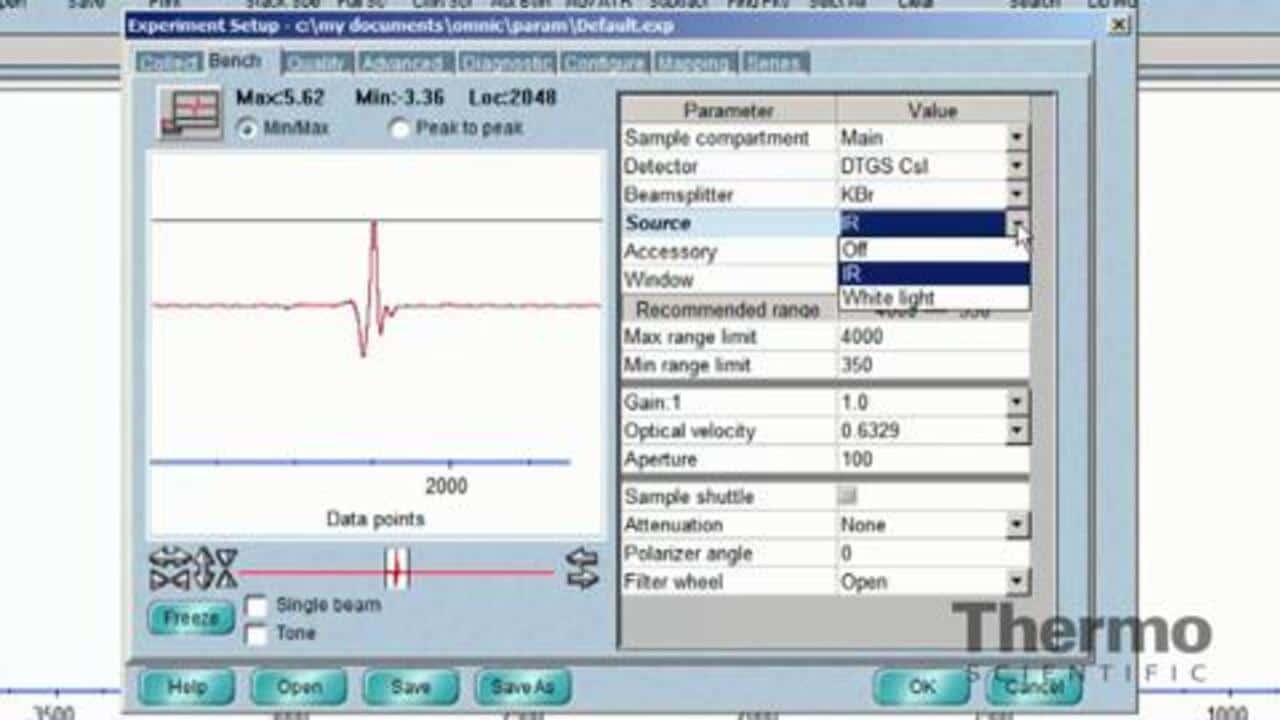The image size is (1280, 720).
Task: Click the upper left-pointing roll arrow icon
Action: pyautogui.click(x=582, y=559)
